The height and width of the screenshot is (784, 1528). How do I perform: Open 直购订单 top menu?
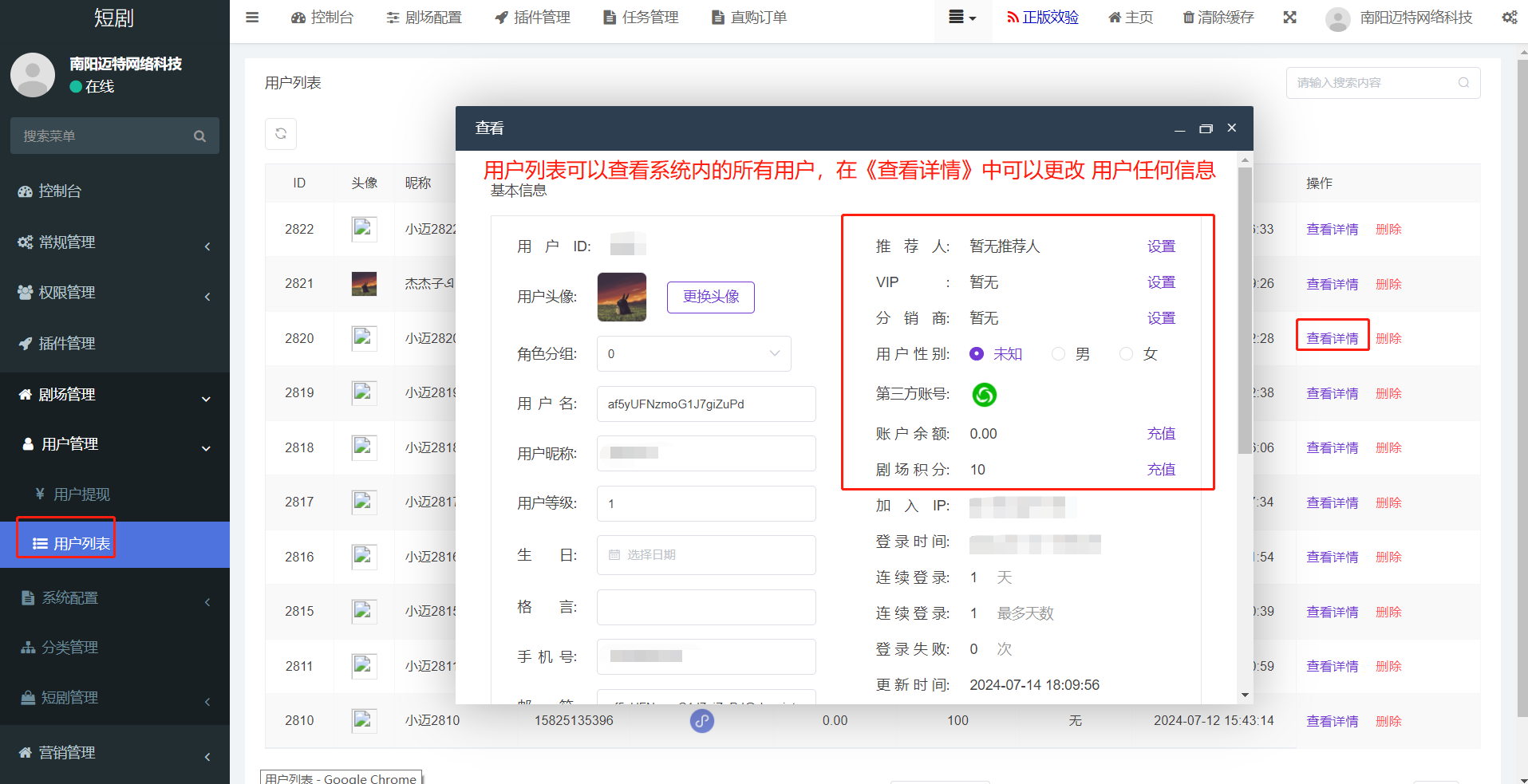tap(749, 17)
